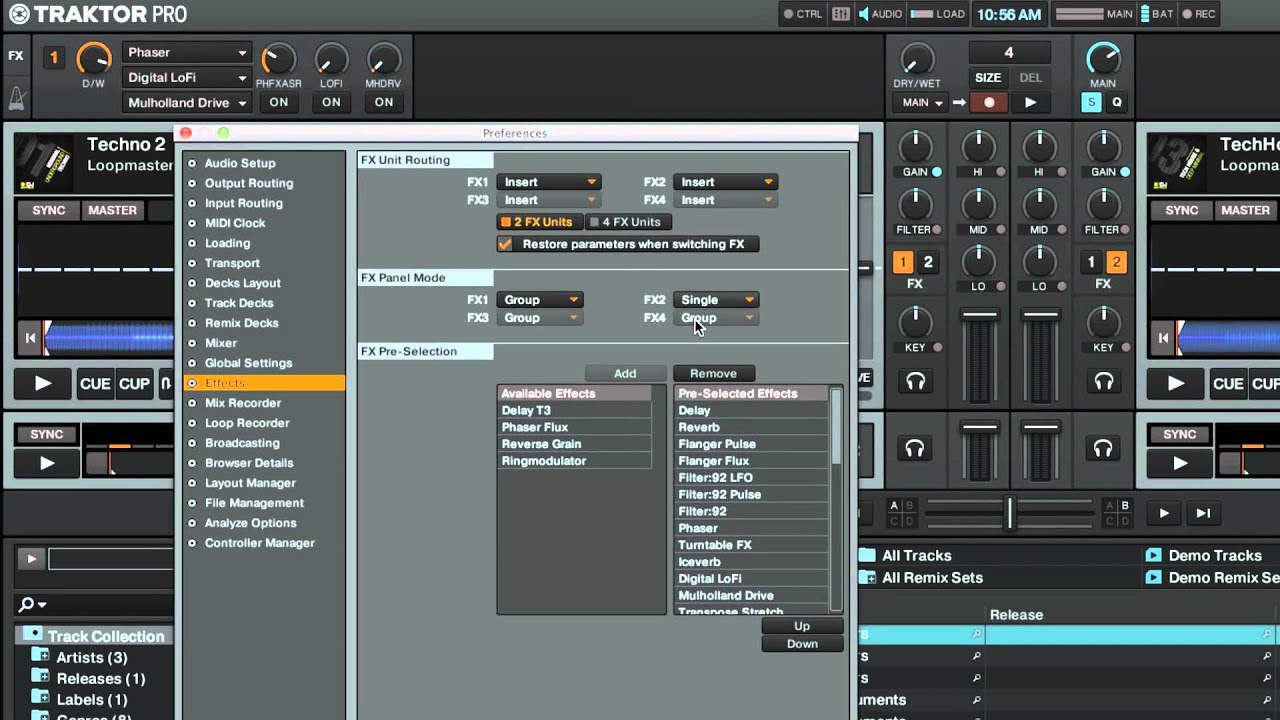The image size is (1280, 720).
Task: Move selected effect Down
Action: pyautogui.click(x=802, y=644)
